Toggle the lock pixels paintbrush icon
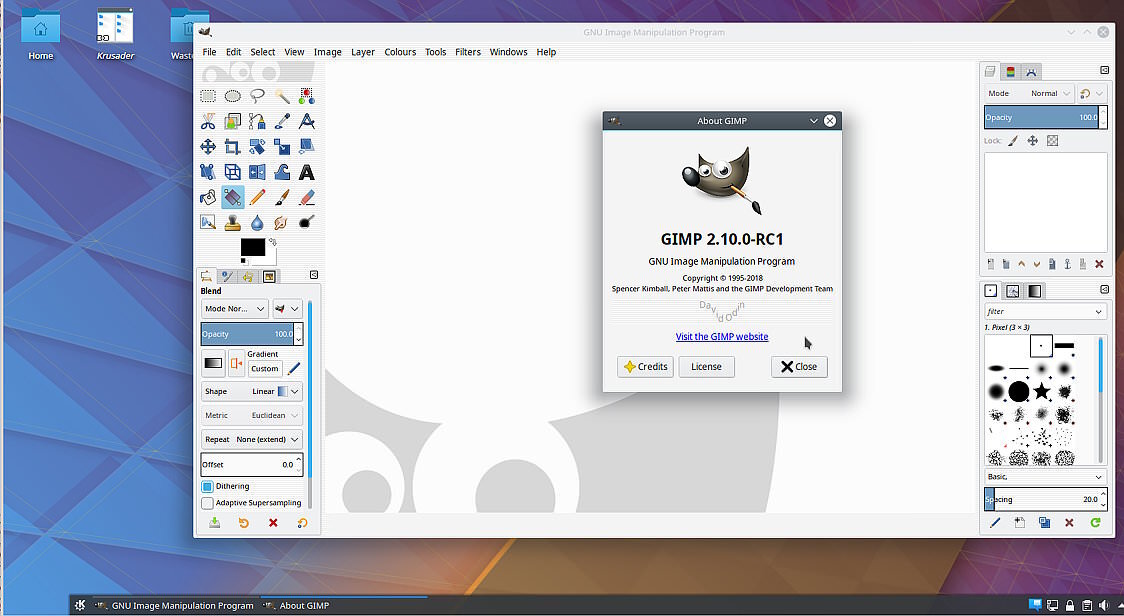This screenshot has height=616, width=1124. tap(1013, 141)
